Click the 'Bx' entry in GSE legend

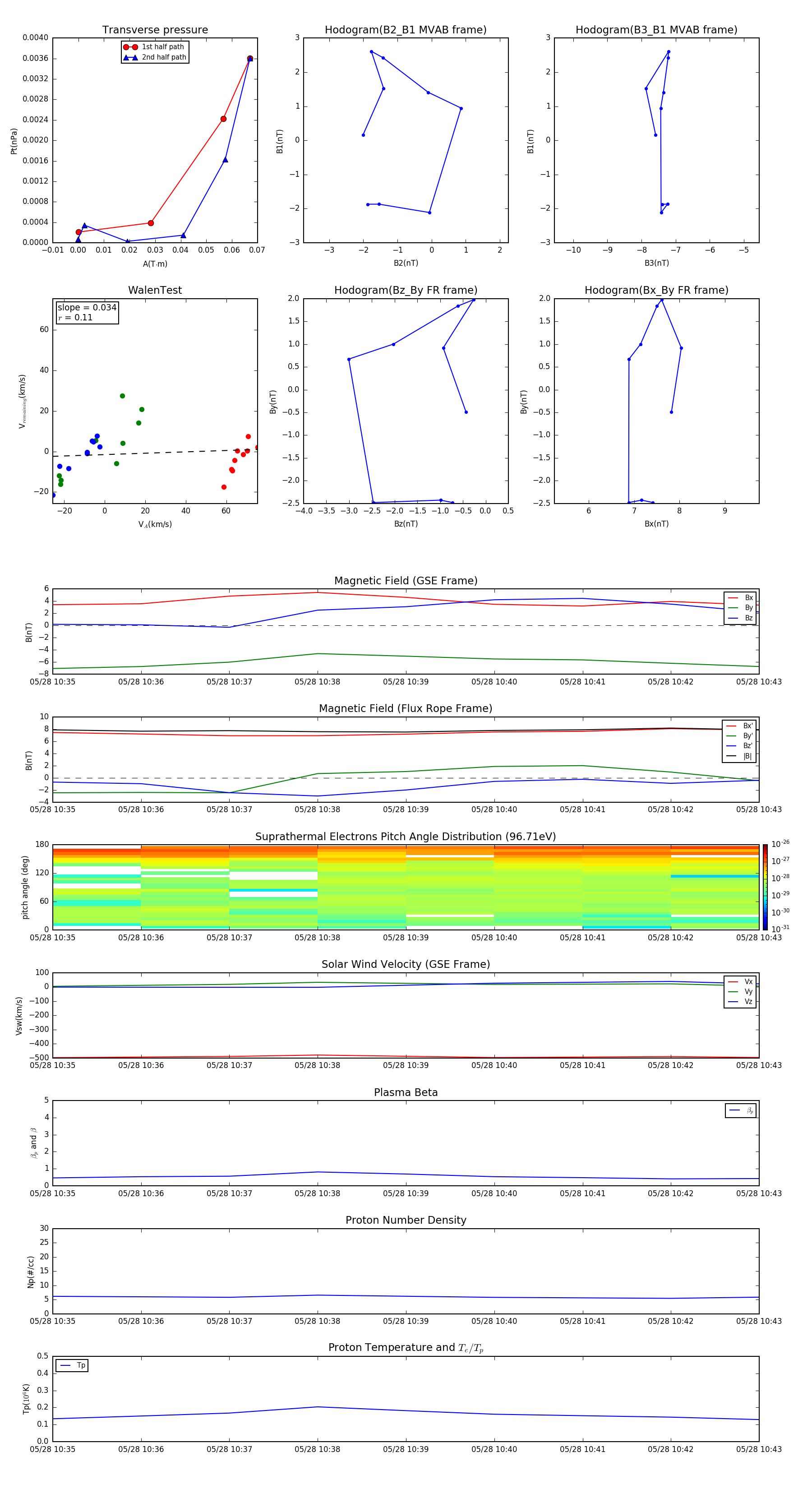pyautogui.click(x=741, y=598)
